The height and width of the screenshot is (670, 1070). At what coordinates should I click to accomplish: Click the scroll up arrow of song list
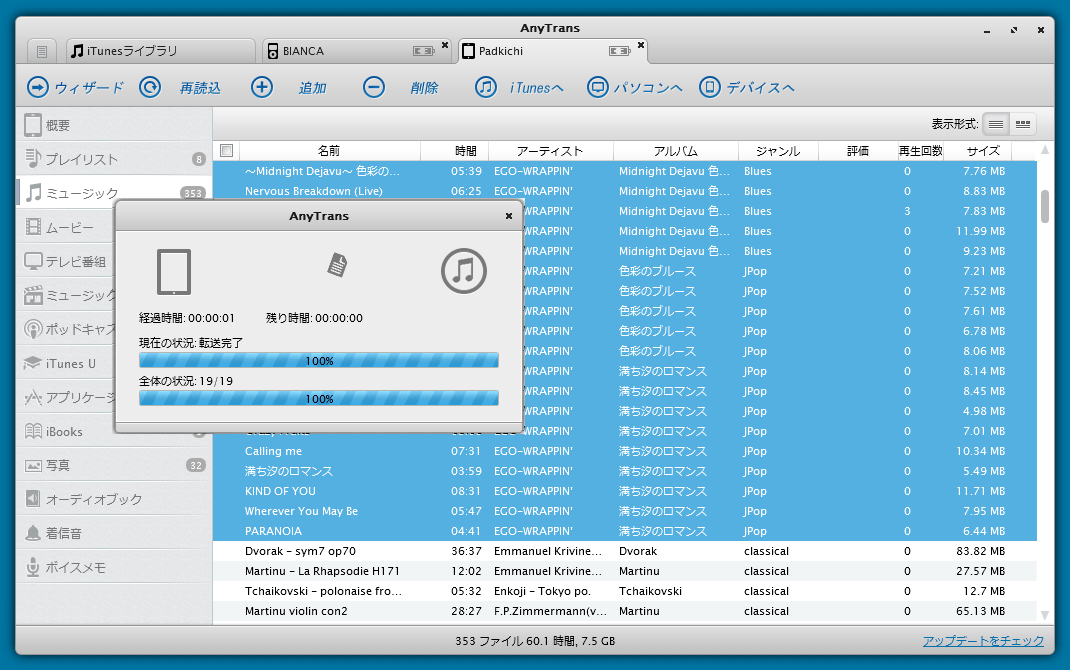pyautogui.click(x=1045, y=149)
